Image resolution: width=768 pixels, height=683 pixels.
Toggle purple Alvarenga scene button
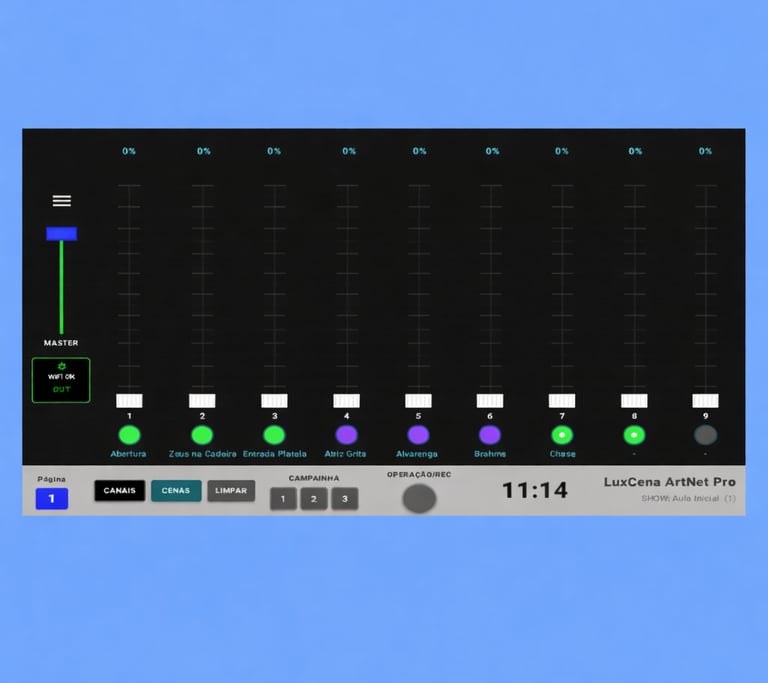(x=418, y=435)
